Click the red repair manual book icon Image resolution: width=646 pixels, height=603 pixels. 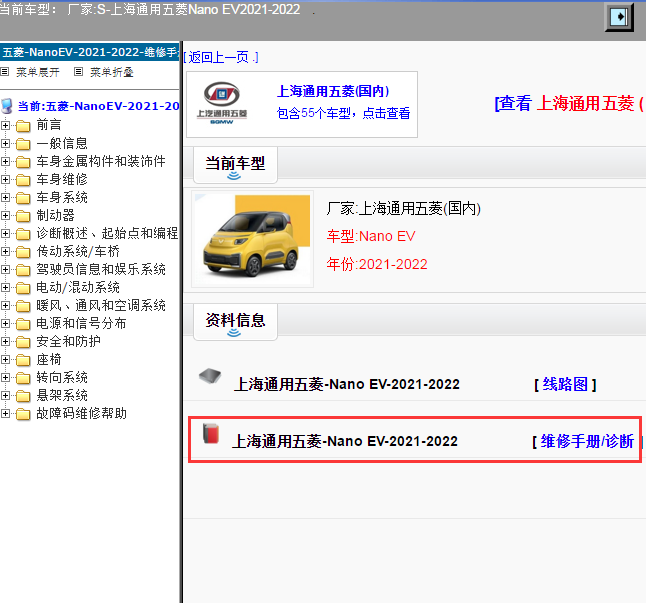[211, 433]
